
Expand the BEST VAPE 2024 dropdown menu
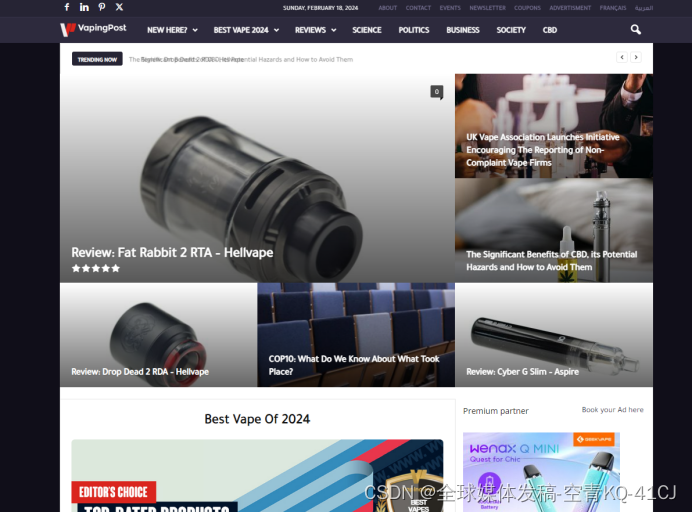click(246, 30)
